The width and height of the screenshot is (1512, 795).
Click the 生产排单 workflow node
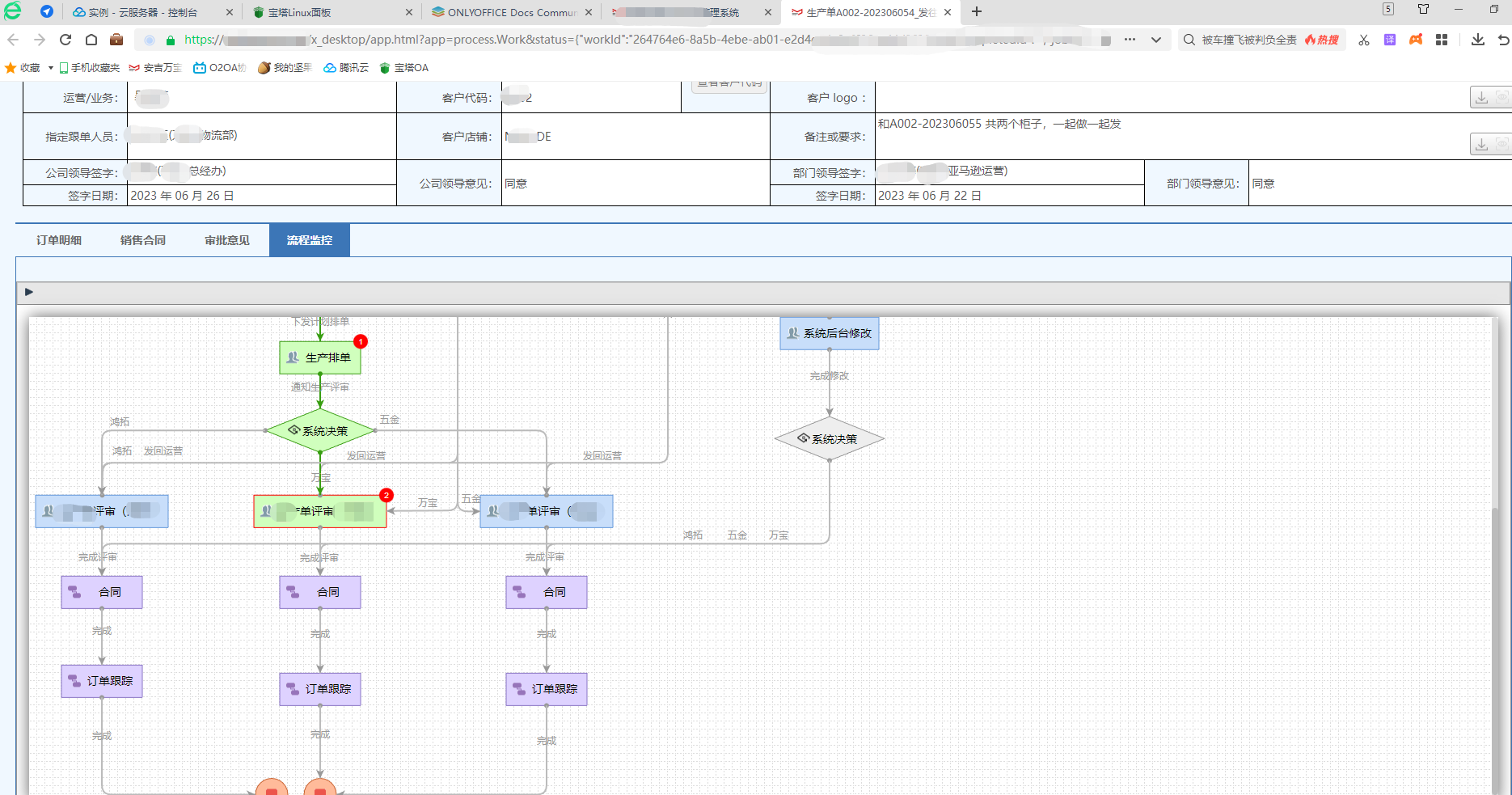tap(320, 357)
